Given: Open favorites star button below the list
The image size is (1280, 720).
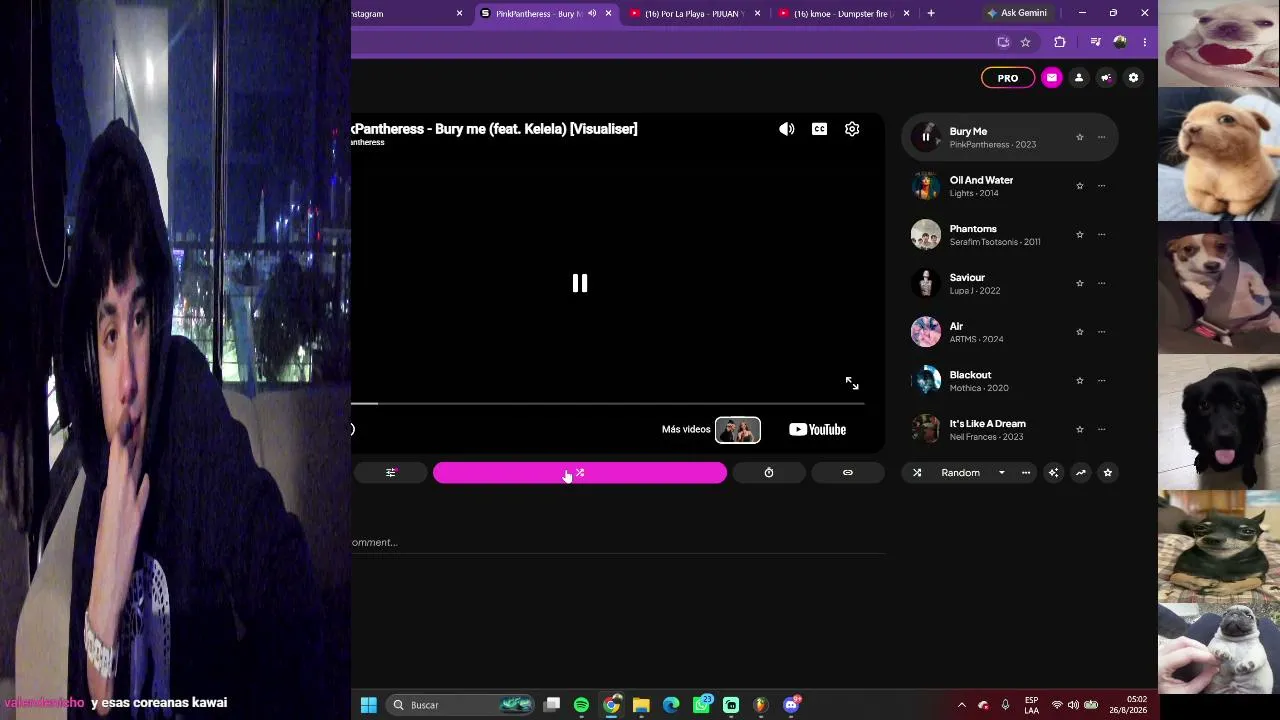Looking at the screenshot, I should (1107, 473).
